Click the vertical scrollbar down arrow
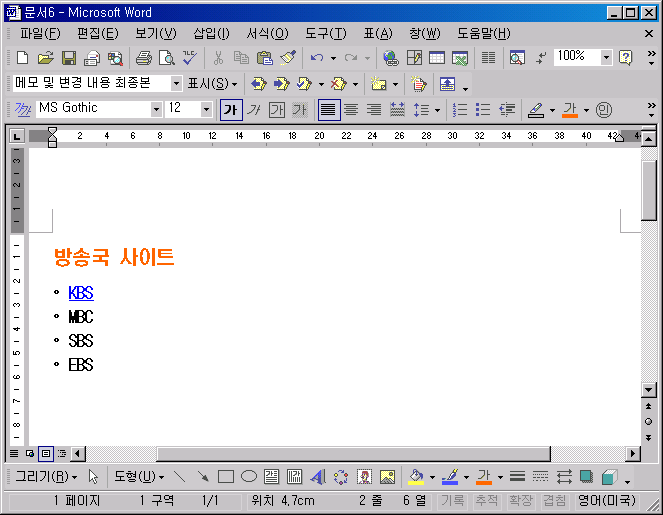Screen dimensions: 663x515 coord(649,389)
